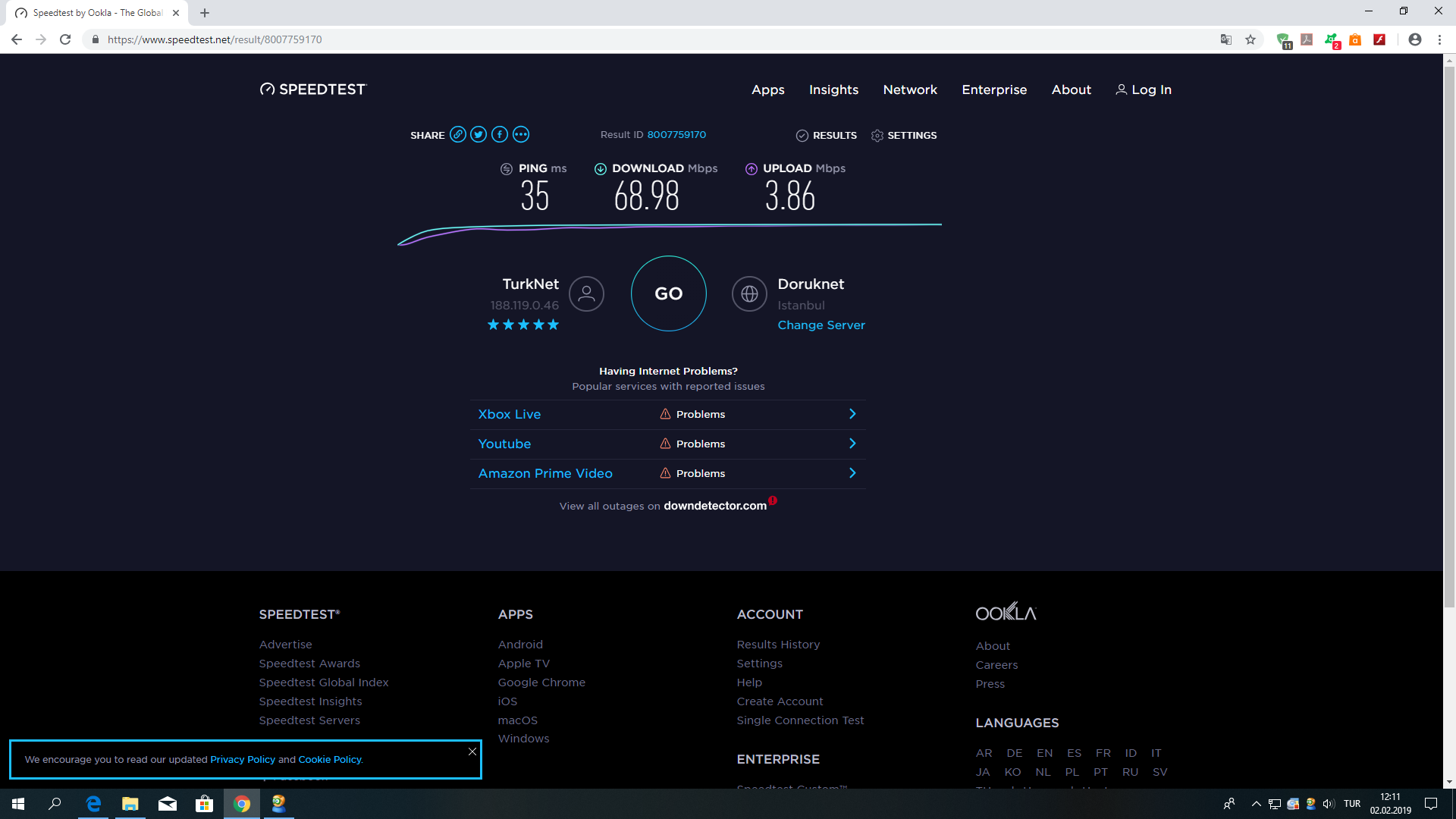This screenshot has height=819, width=1456.
Task: Go back to the previous page
Action: (x=17, y=39)
